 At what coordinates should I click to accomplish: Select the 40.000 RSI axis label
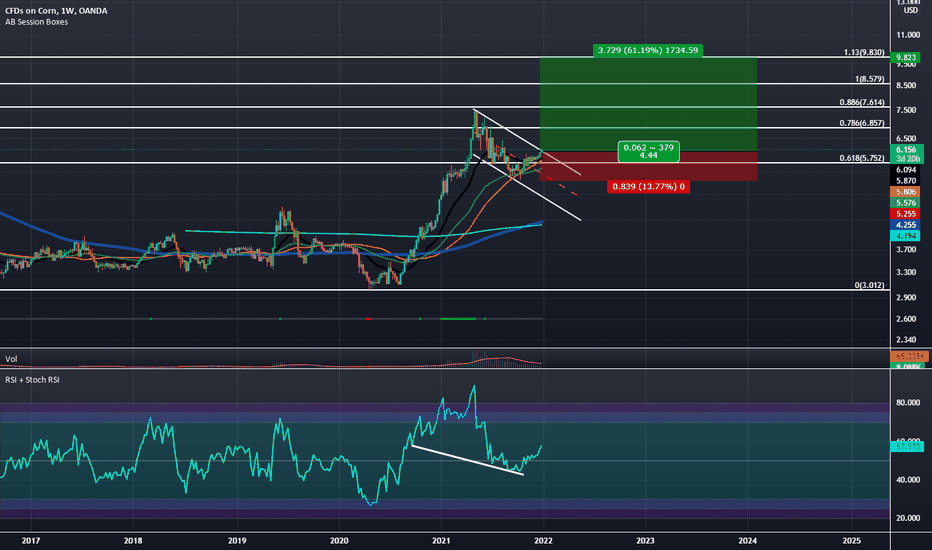click(908, 480)
